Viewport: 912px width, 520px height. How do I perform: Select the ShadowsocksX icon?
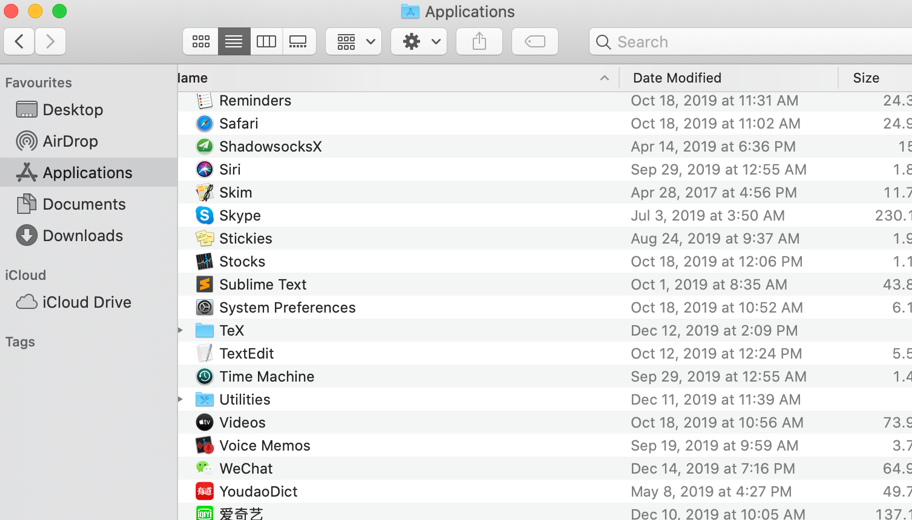click(204, 146)
